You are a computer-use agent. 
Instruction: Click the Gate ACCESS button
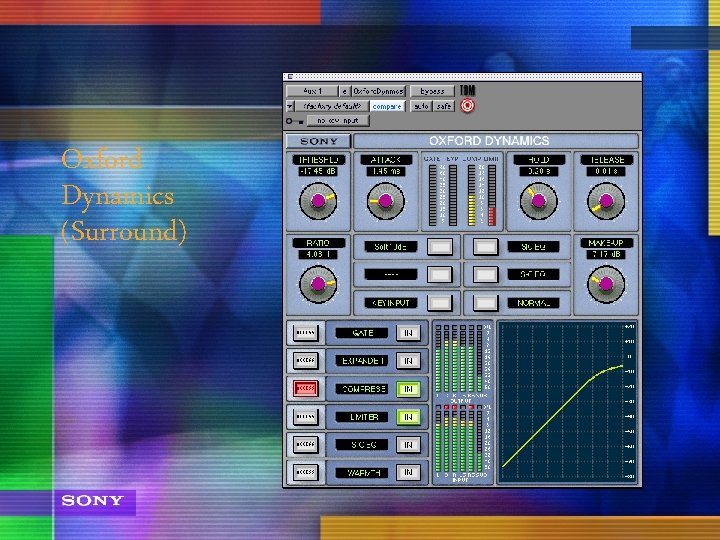[305, 333]
